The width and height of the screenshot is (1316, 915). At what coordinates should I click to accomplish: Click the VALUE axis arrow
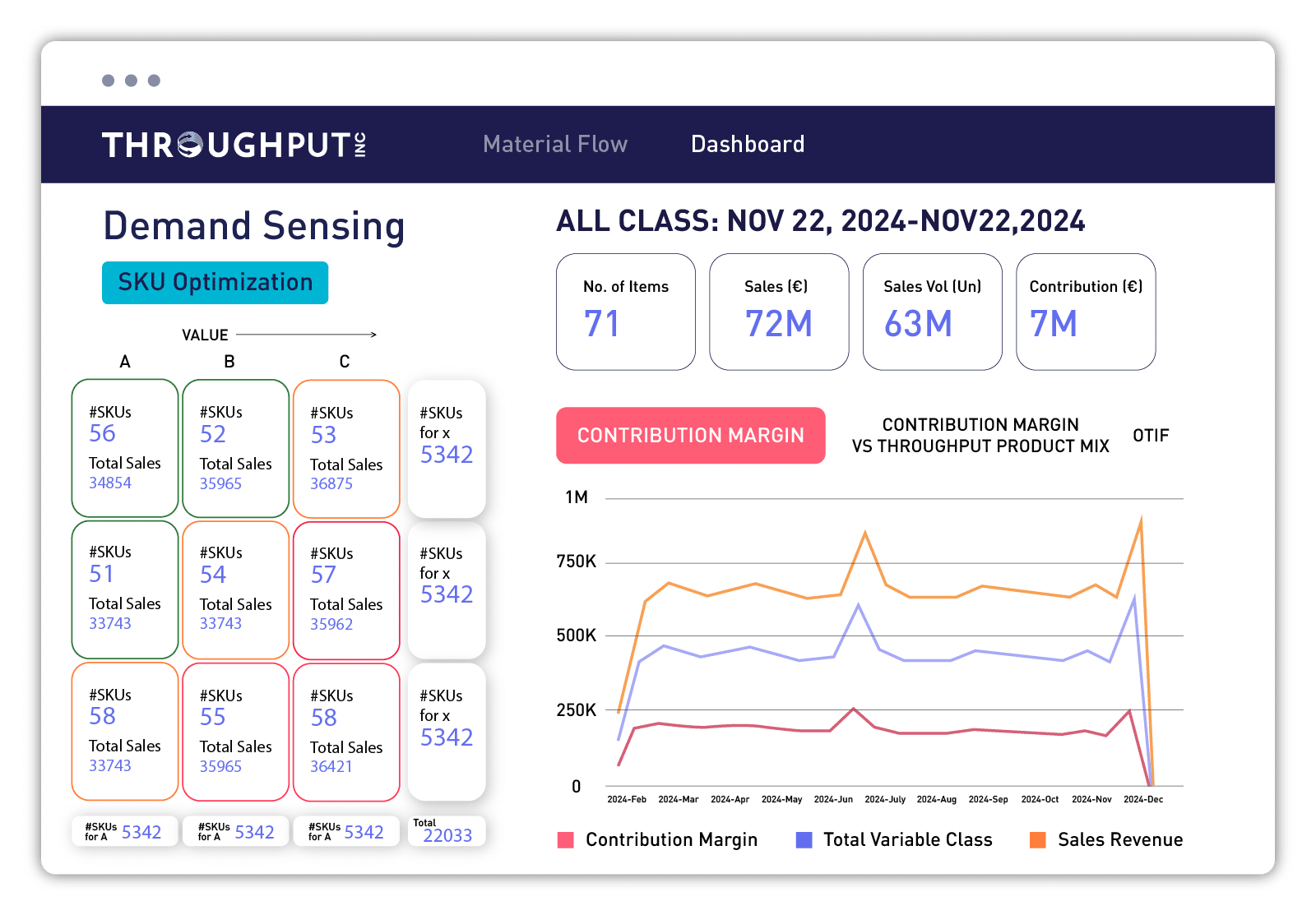point(306,335)
